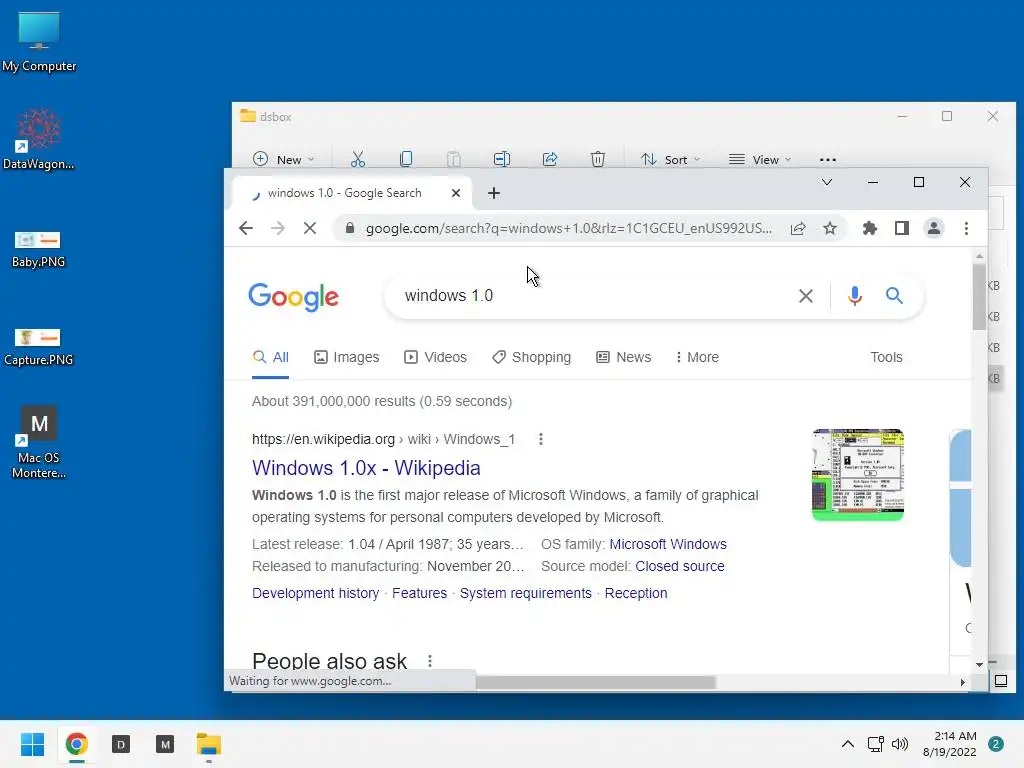The image size is (1024, 768).
Task: Click the Google search magnifier button
Action: point(894,296)
